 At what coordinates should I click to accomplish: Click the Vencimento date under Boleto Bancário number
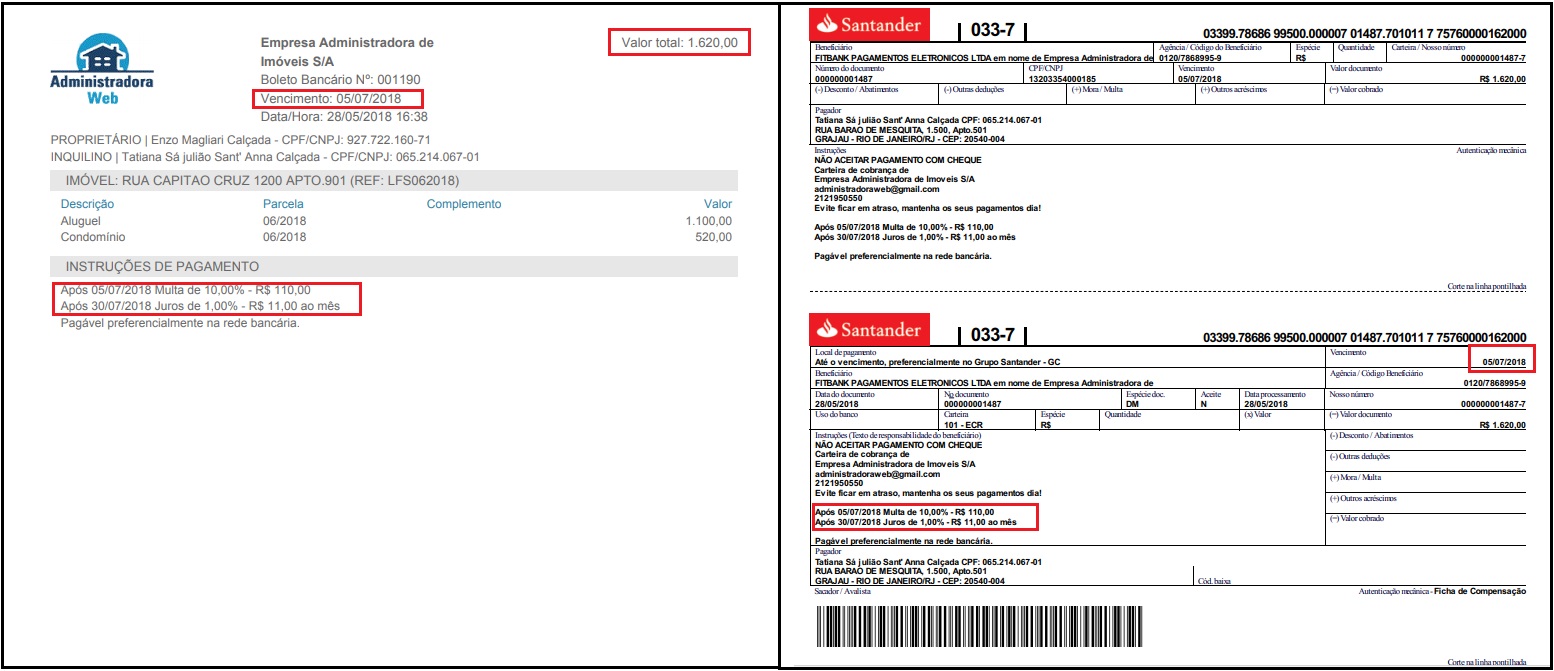(338, 98)
